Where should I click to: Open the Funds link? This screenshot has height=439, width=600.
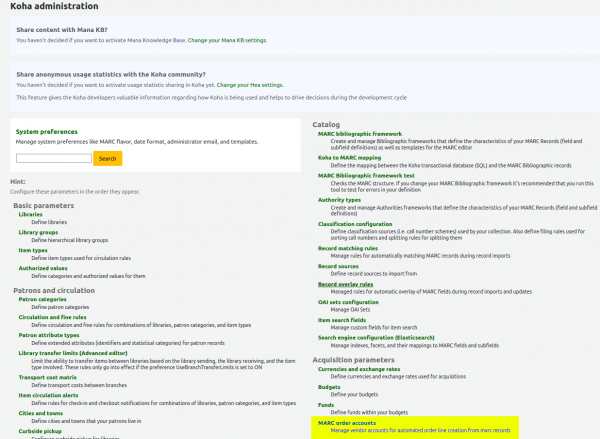326,405
